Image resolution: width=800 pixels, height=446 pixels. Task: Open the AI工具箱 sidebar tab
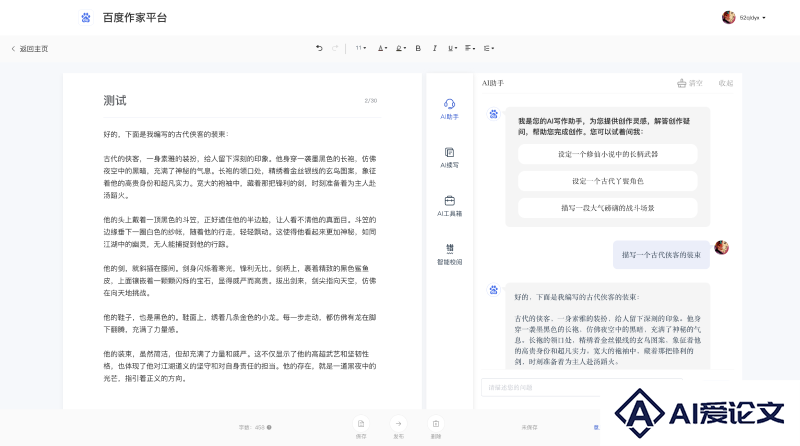point(449,206)
